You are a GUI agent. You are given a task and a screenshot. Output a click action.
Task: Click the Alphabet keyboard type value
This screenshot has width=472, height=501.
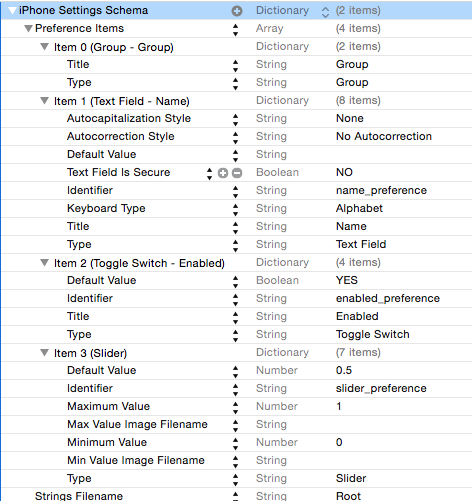(x=359, y=208)
